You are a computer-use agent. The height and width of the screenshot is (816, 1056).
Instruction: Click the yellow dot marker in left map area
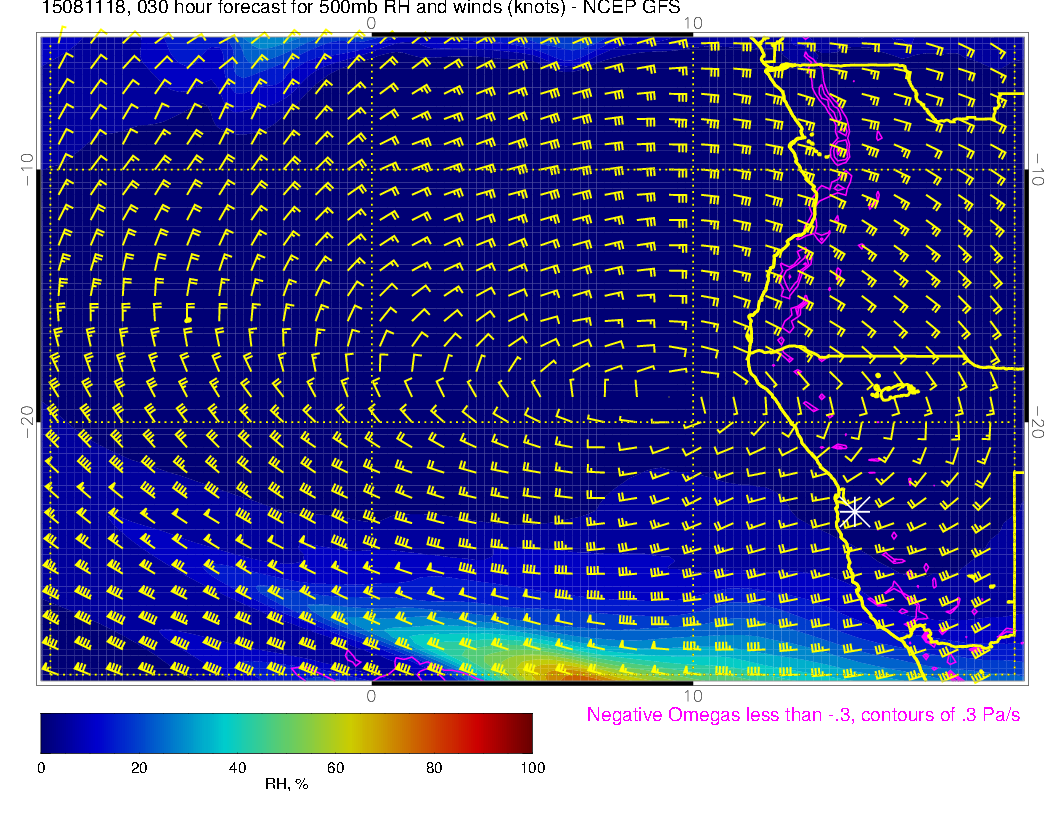pos(189,319)
